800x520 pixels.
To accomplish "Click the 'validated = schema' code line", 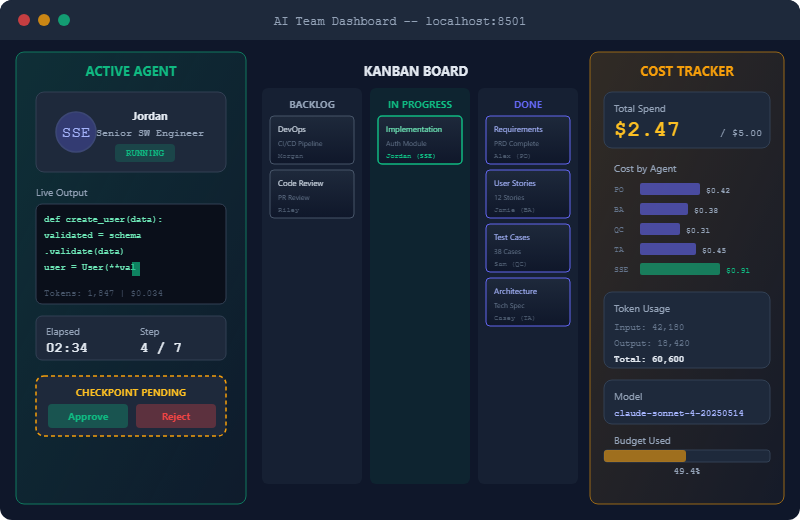I will pos(92,235).
